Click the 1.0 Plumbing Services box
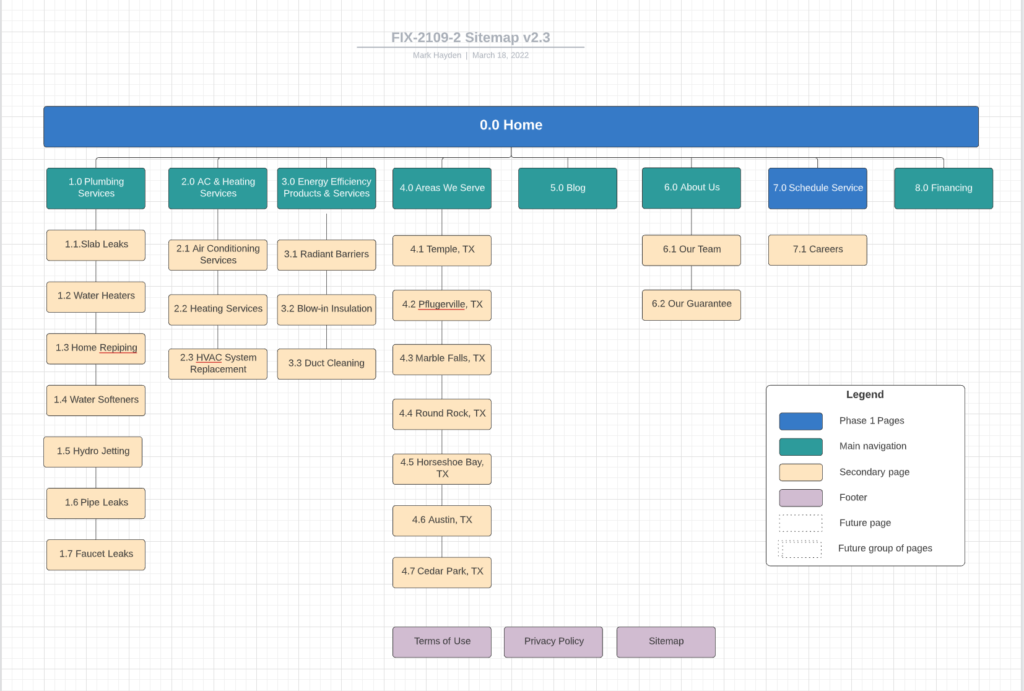This screenshot has width=1024, height=691. click(x=95, y=188)
